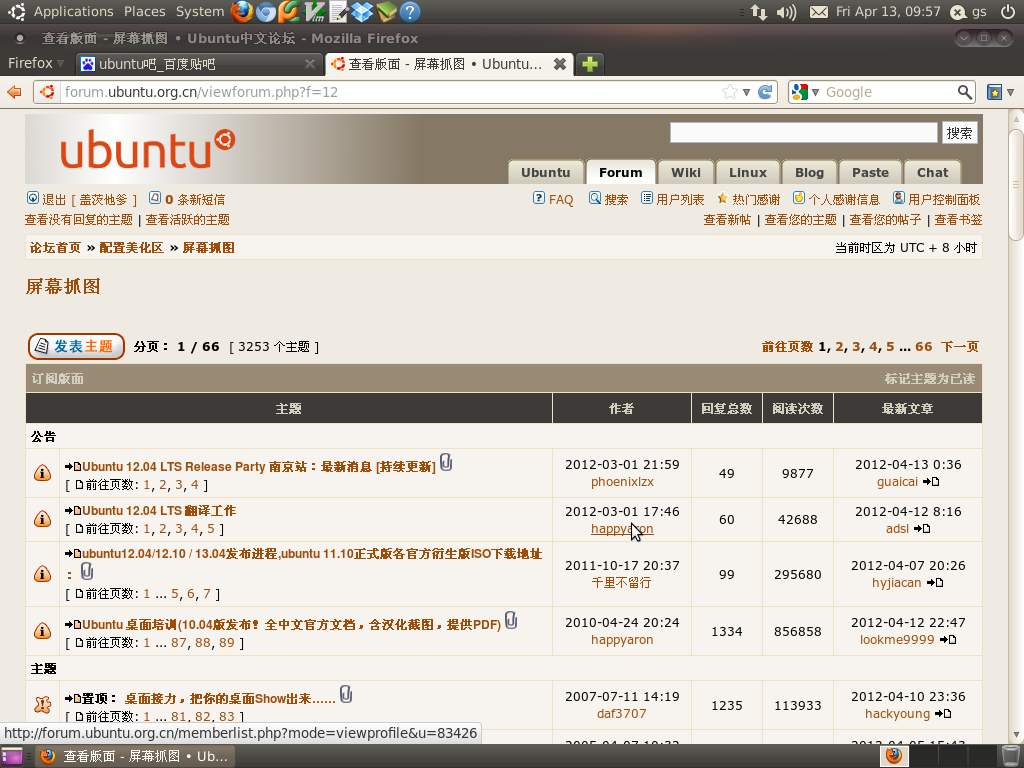
Task: Click the 搜索 button beside the forum search box
Action: [x=959, y=133]
